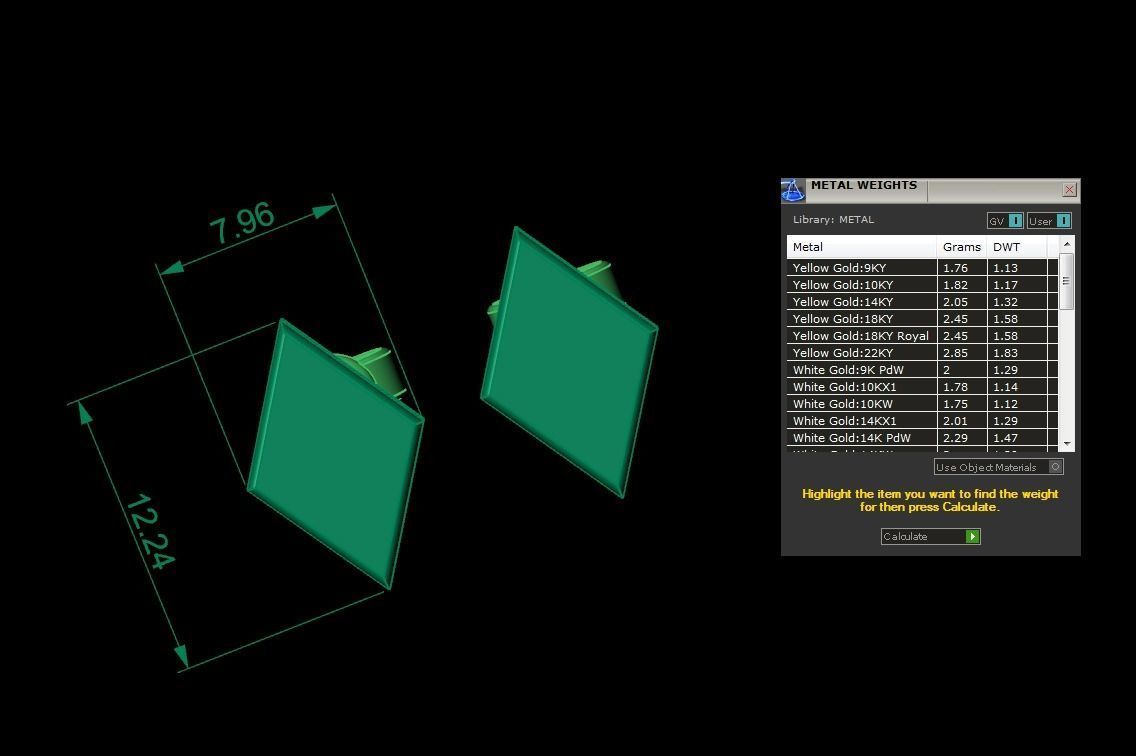Click the 1.17 DWT cell
1136x756 pixels.
click(1016, 285)
